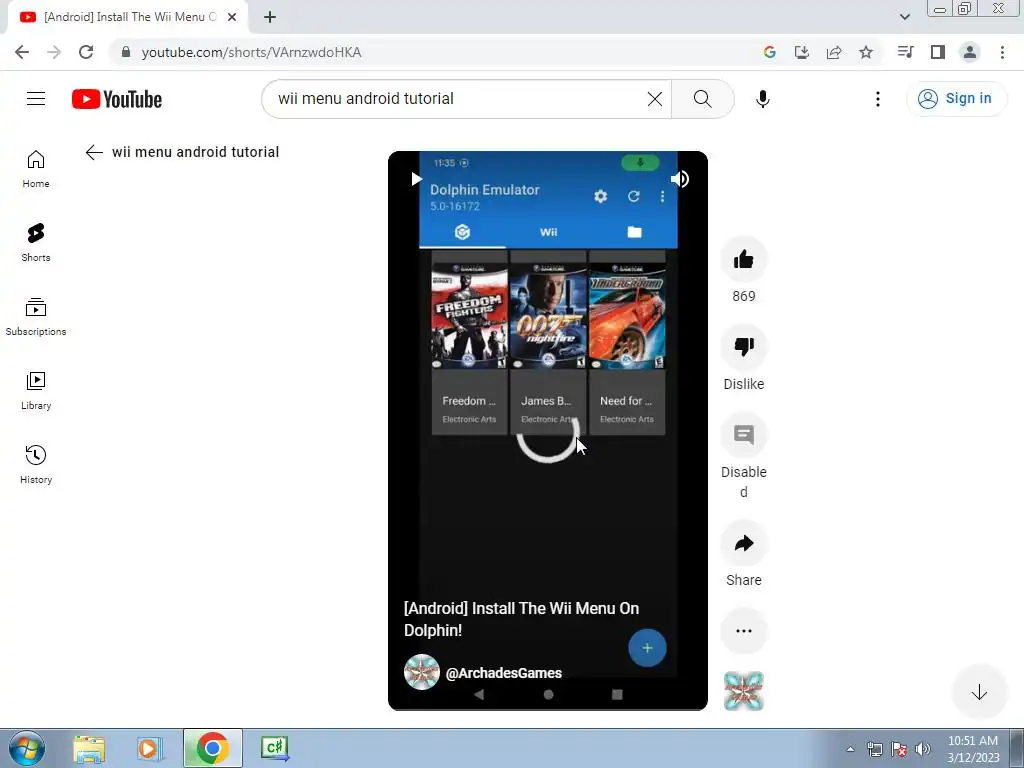Open the tab search dropdown chevron

(x=904, y=17)
